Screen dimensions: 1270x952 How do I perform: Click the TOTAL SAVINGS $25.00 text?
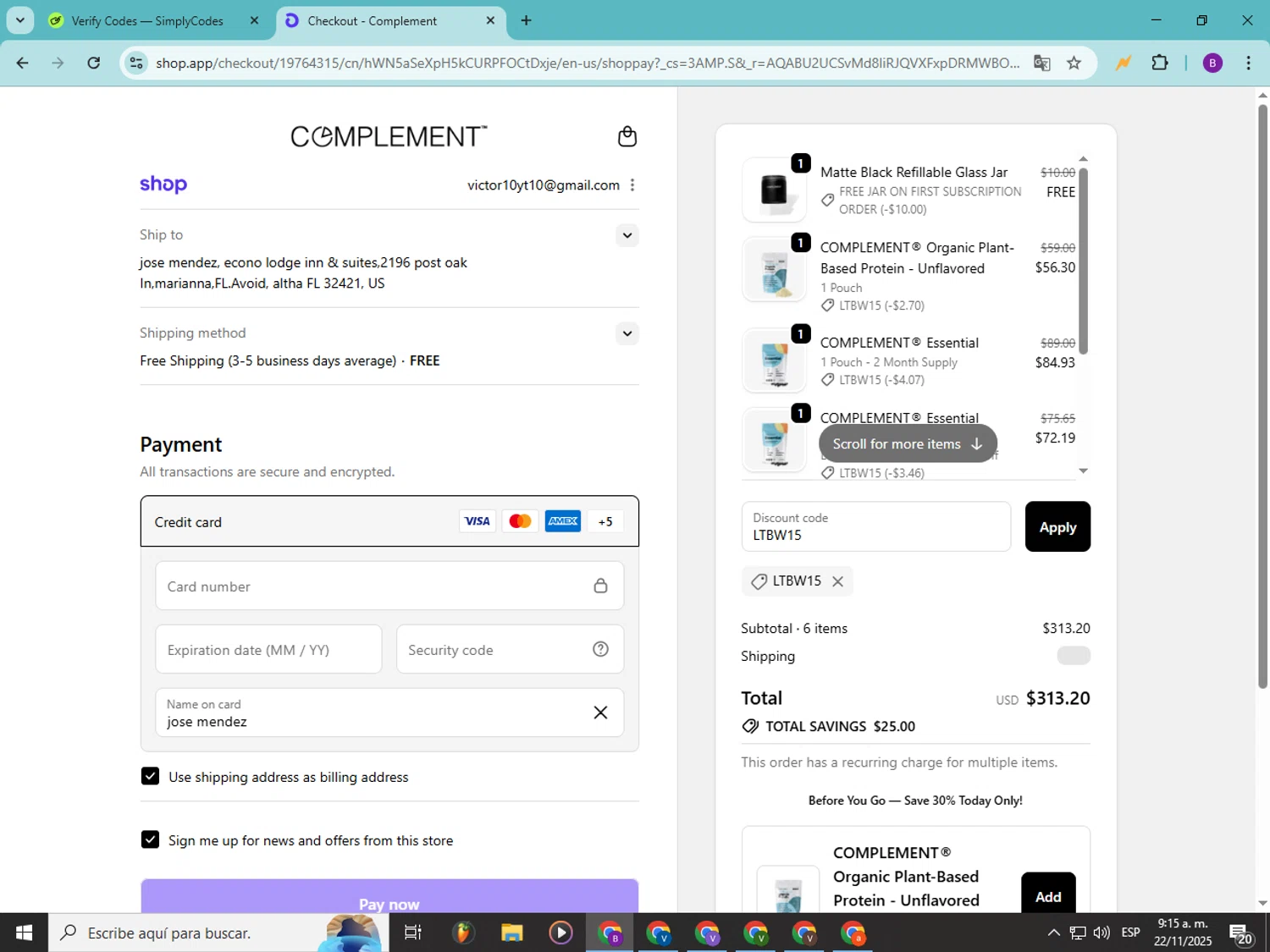tap(840, 726)
